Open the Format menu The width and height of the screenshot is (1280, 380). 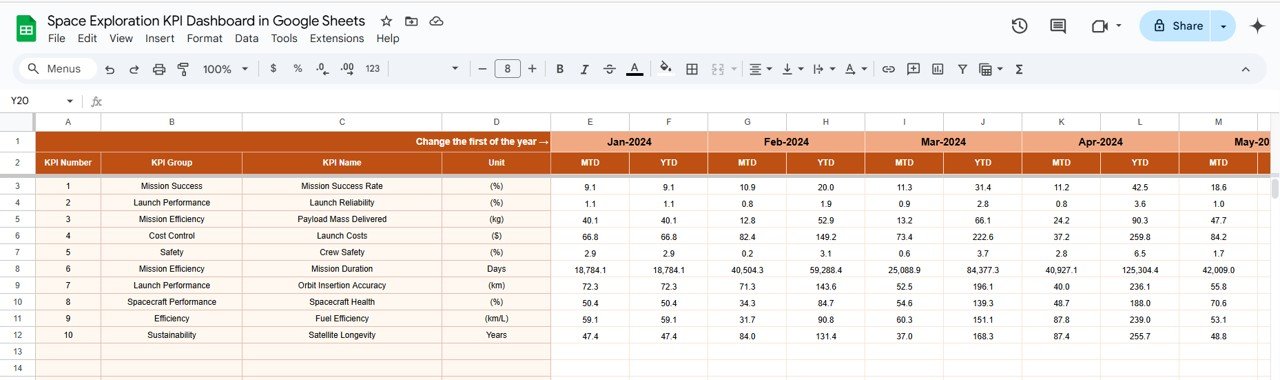tap(205, 38)
